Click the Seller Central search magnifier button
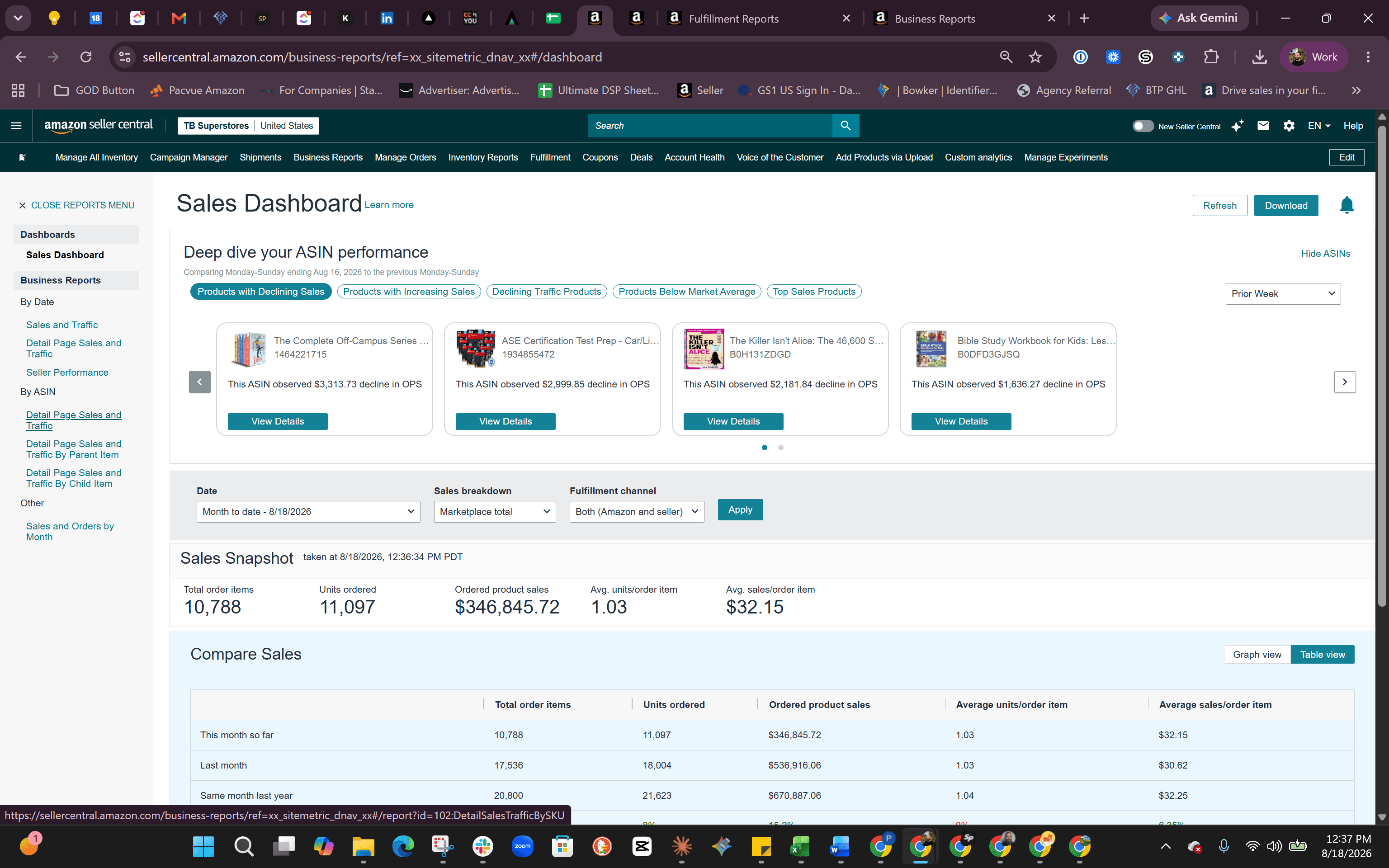This screenshot has width=1389, height=868. click(x=846, y=126)
